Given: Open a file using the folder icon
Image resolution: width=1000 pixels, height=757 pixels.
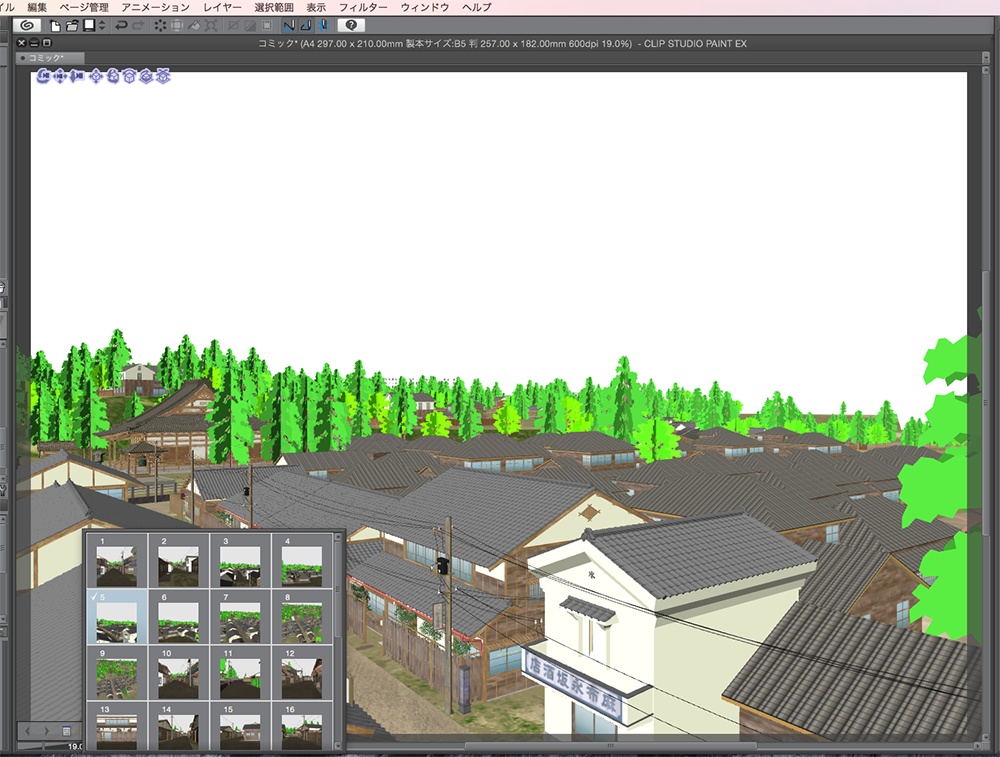Looking at the screenshot, I should 72,25.
